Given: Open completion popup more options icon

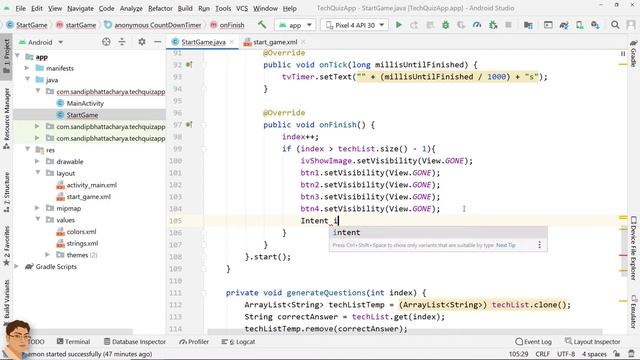Looking at the screenshot, I should [x=539, y=244].
